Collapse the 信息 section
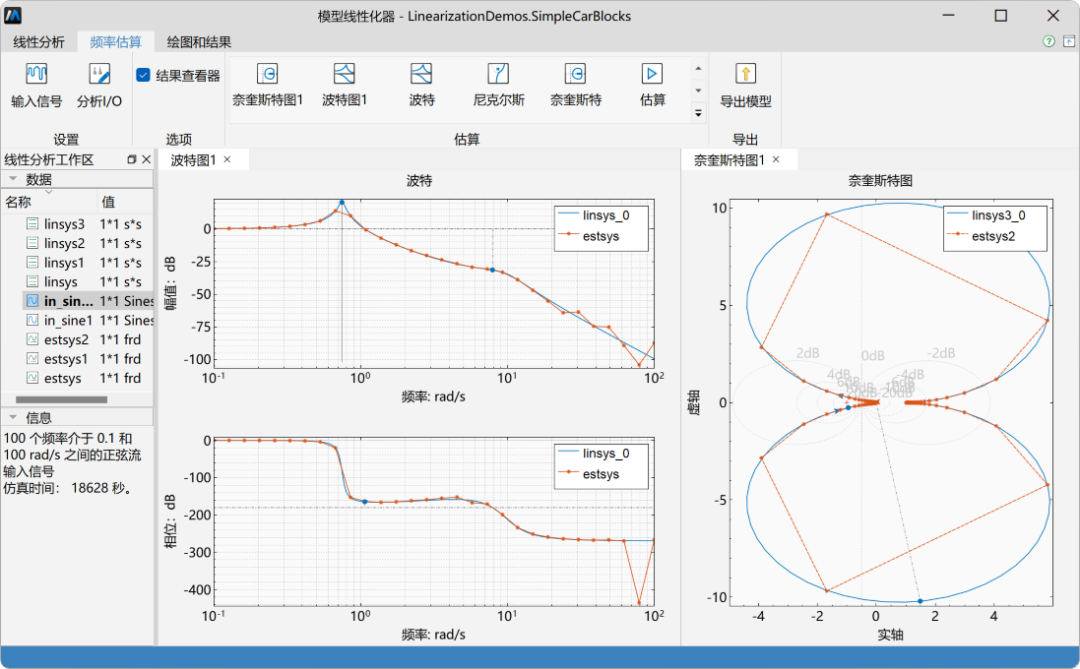The height and width of the screenshot is (669, 1080). tap(10, 416)
